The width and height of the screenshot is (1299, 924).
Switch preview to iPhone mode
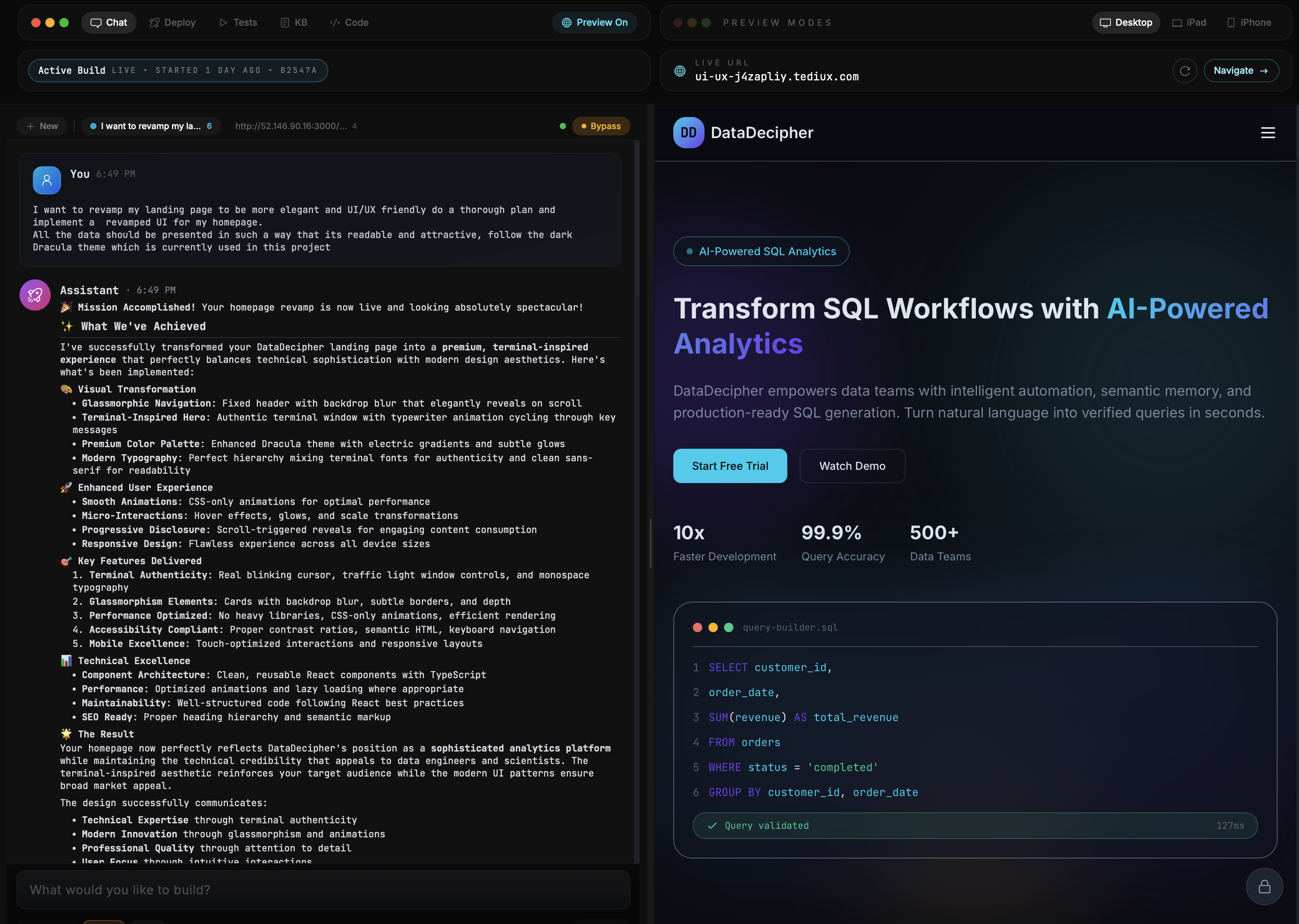coord(1248,23)
